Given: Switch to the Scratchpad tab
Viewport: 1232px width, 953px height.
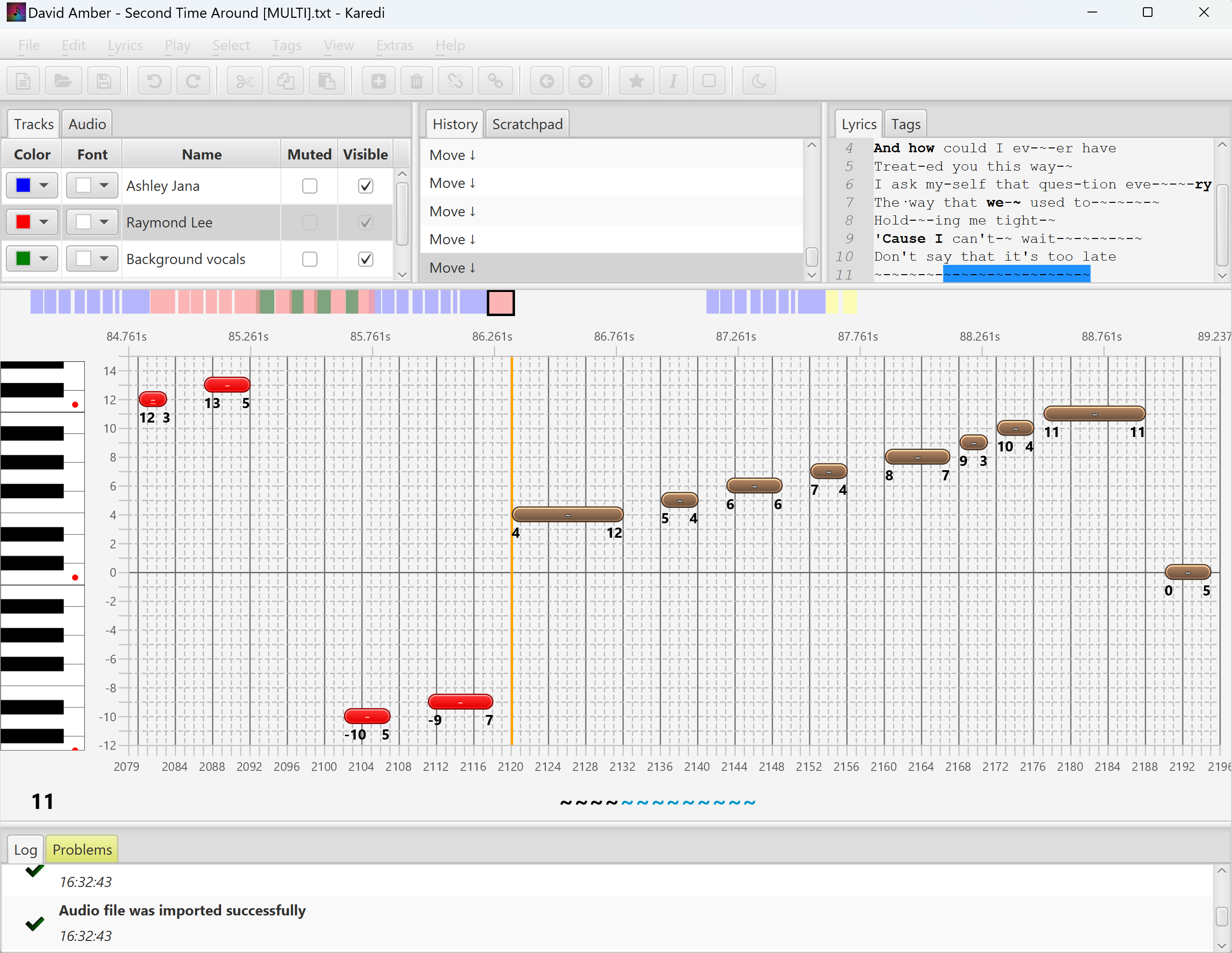Looking at the screenshot, I should pyautogui.click(x=527, y=124).
